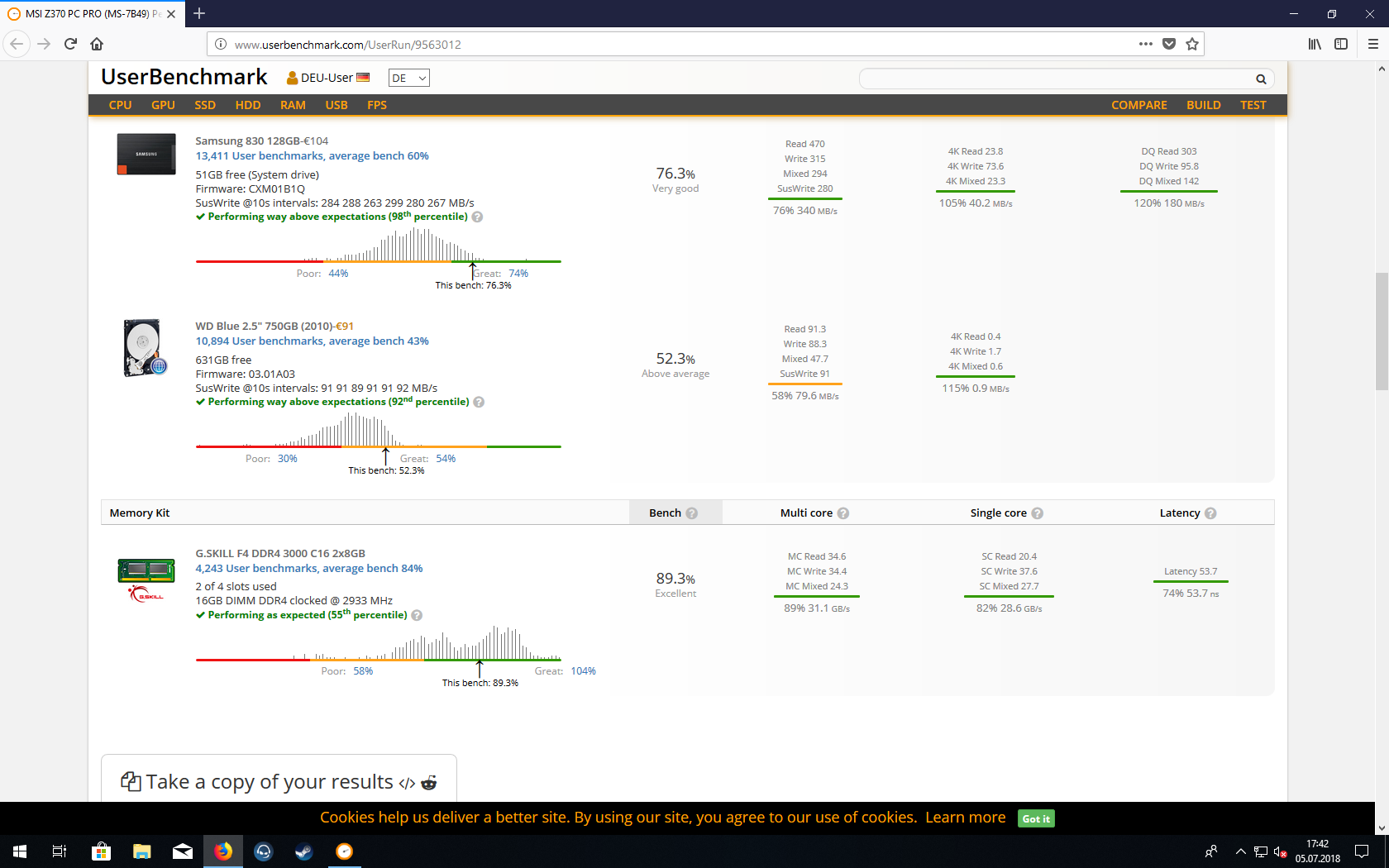This screenshot has height=868, width=1389.
Task: Open the DE country dropdown
Action: (409, 78)
